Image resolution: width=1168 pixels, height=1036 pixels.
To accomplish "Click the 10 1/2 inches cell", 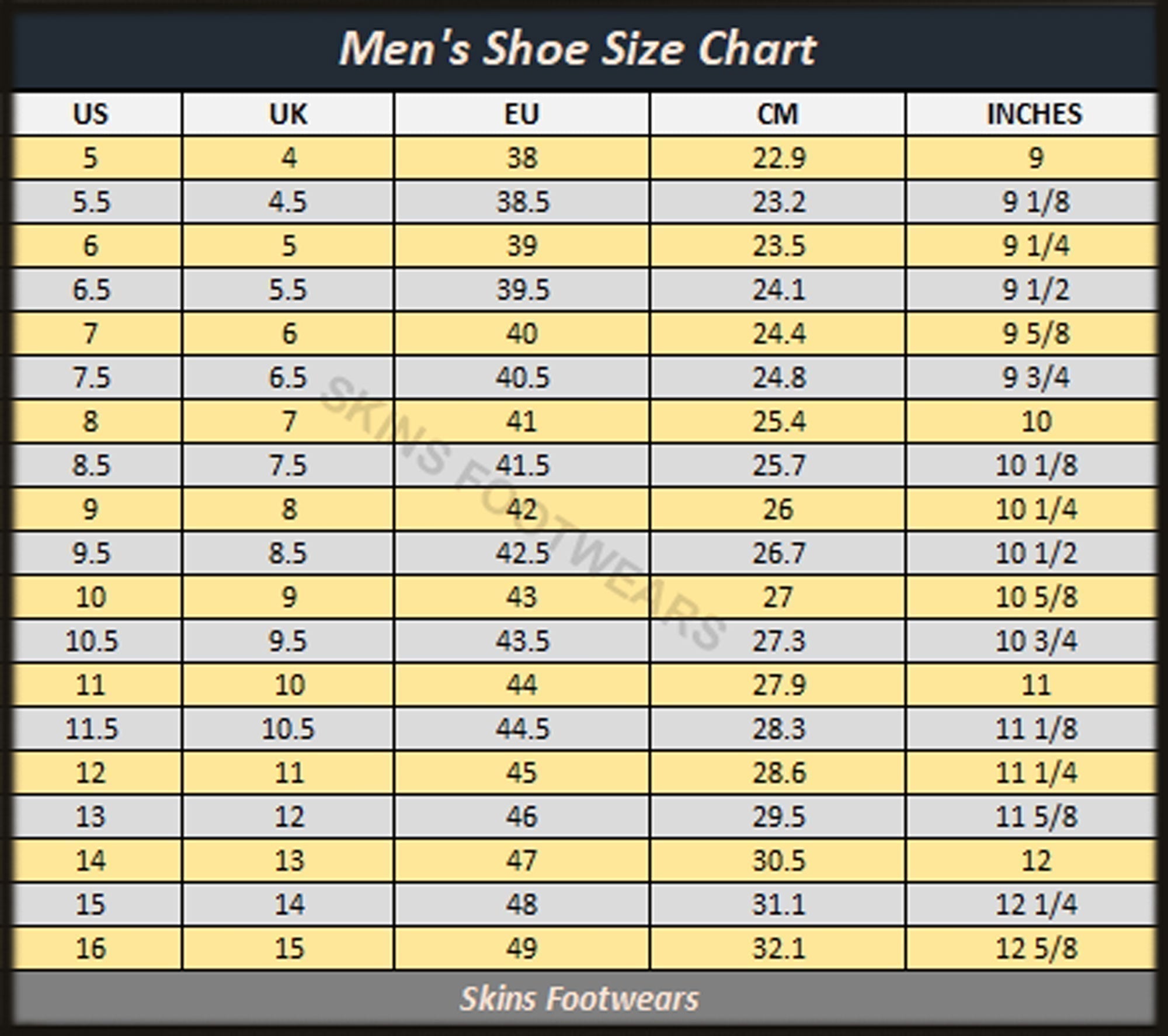I will [1036, 553].
